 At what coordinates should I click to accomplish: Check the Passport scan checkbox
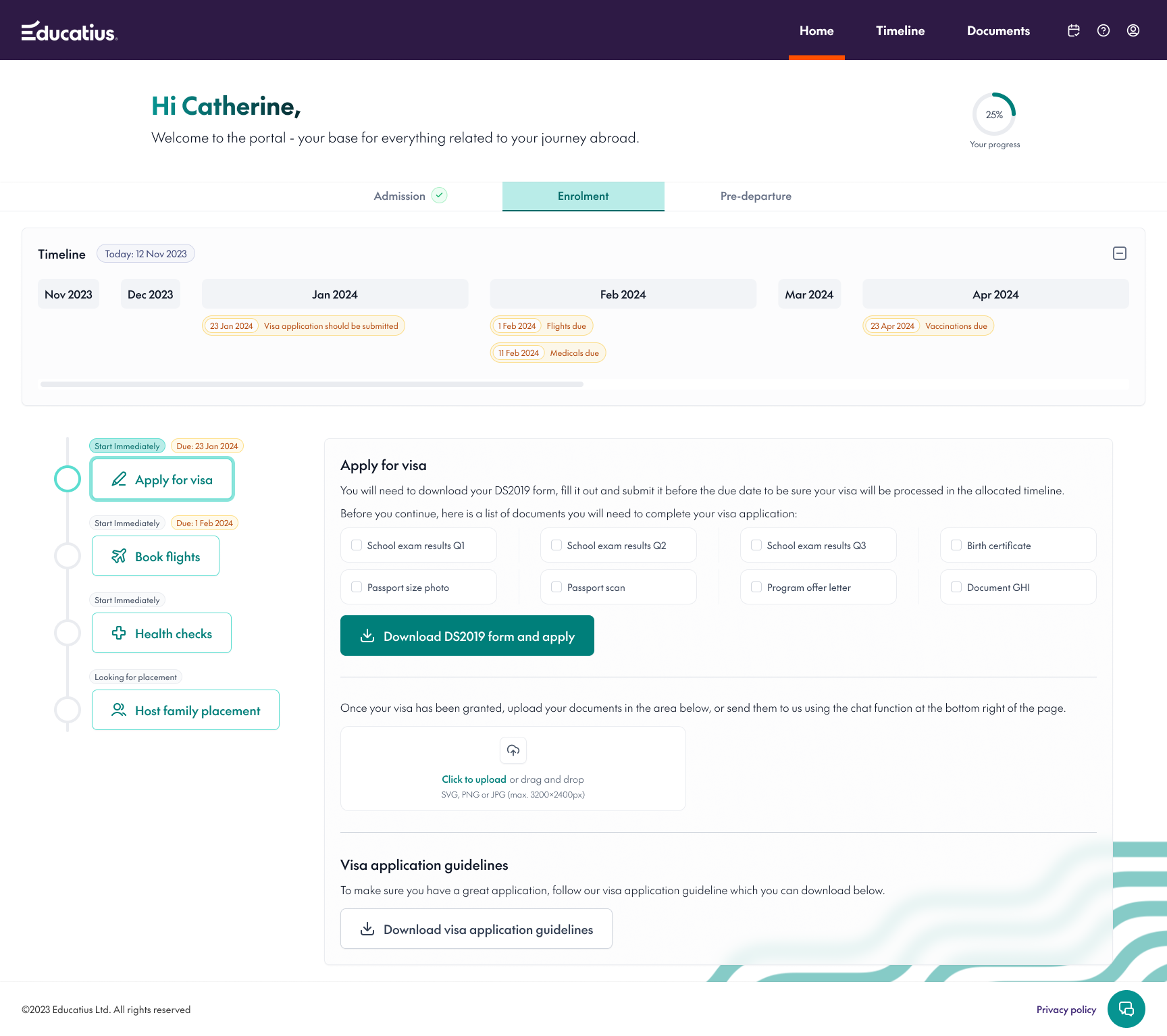click(556, 587)
